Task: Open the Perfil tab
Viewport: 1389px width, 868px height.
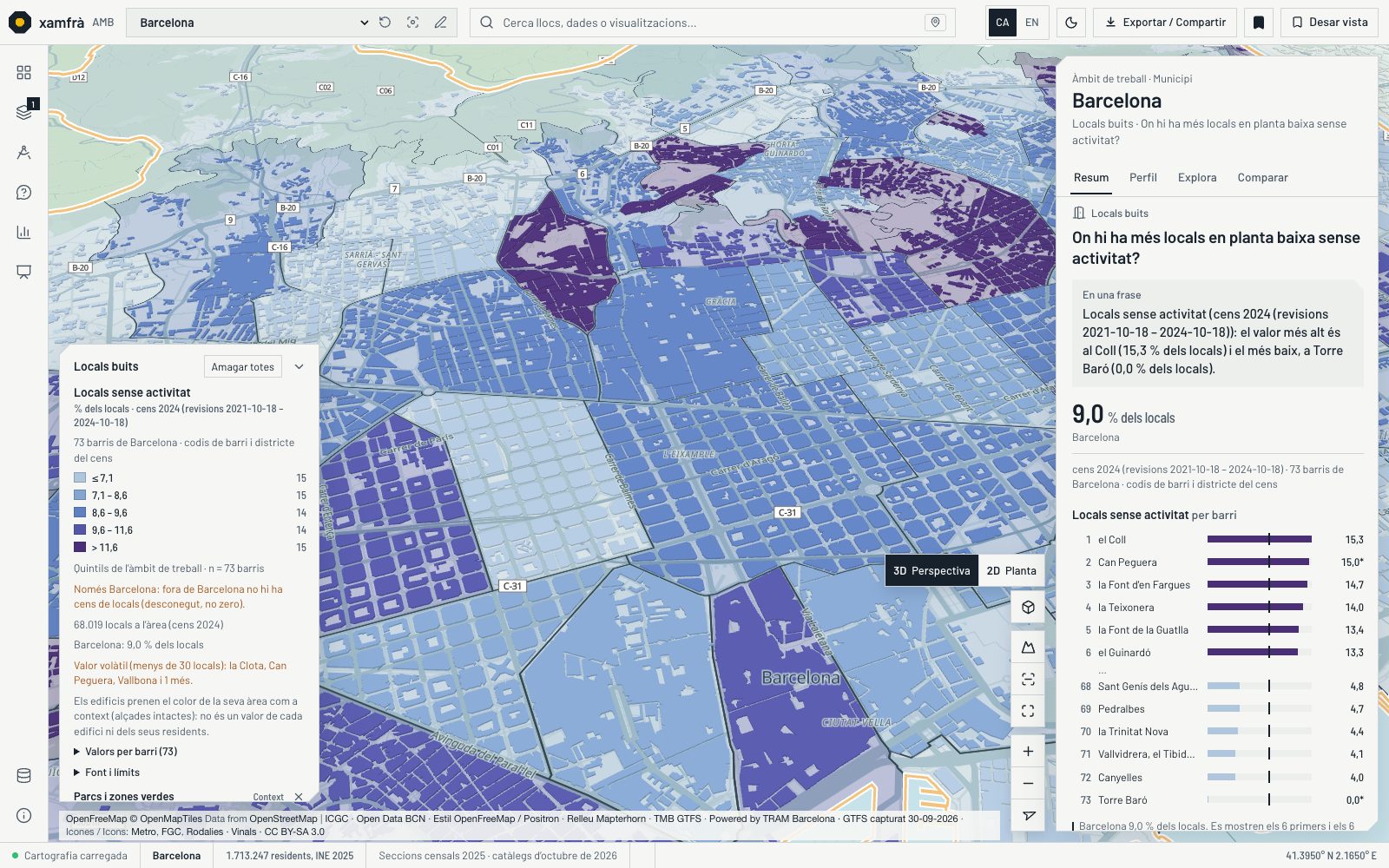Action: [x=1143, y=178]
